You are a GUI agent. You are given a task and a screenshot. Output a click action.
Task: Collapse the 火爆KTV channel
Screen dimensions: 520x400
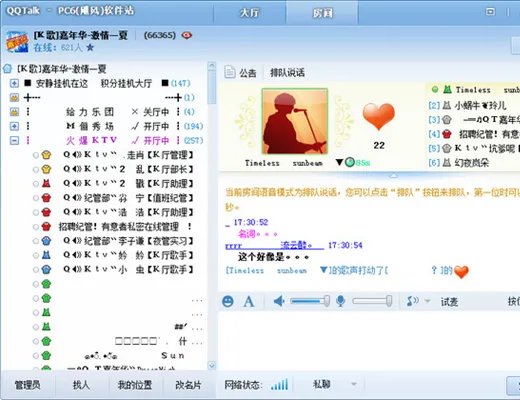[14, 141]
